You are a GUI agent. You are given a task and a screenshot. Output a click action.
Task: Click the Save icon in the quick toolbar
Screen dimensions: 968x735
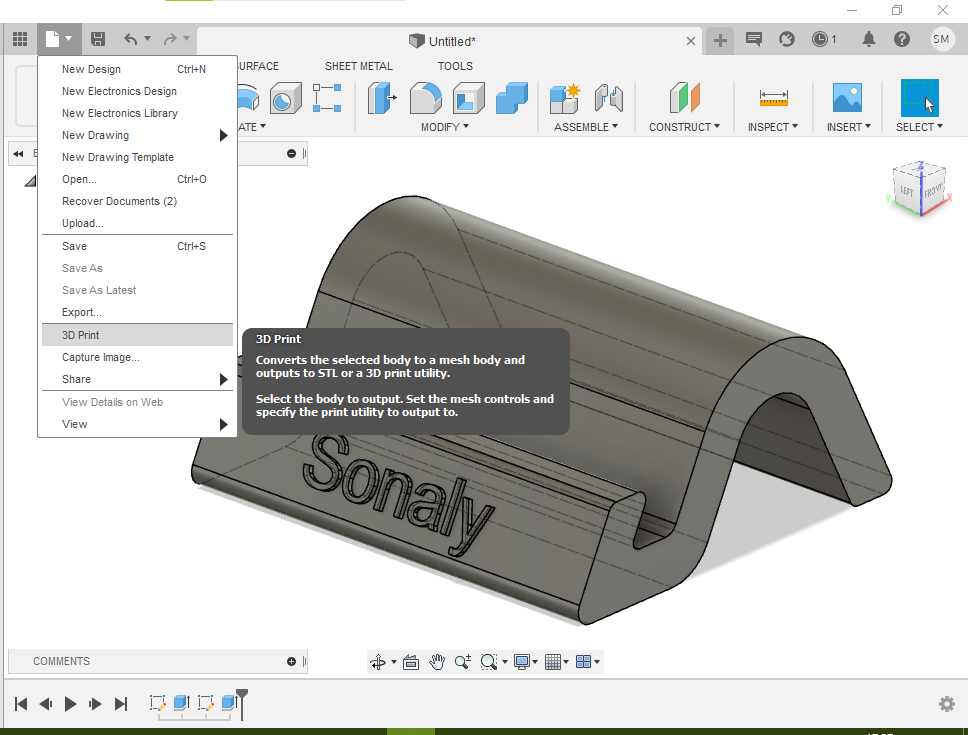pyautogui.click(x=97, y=39)
